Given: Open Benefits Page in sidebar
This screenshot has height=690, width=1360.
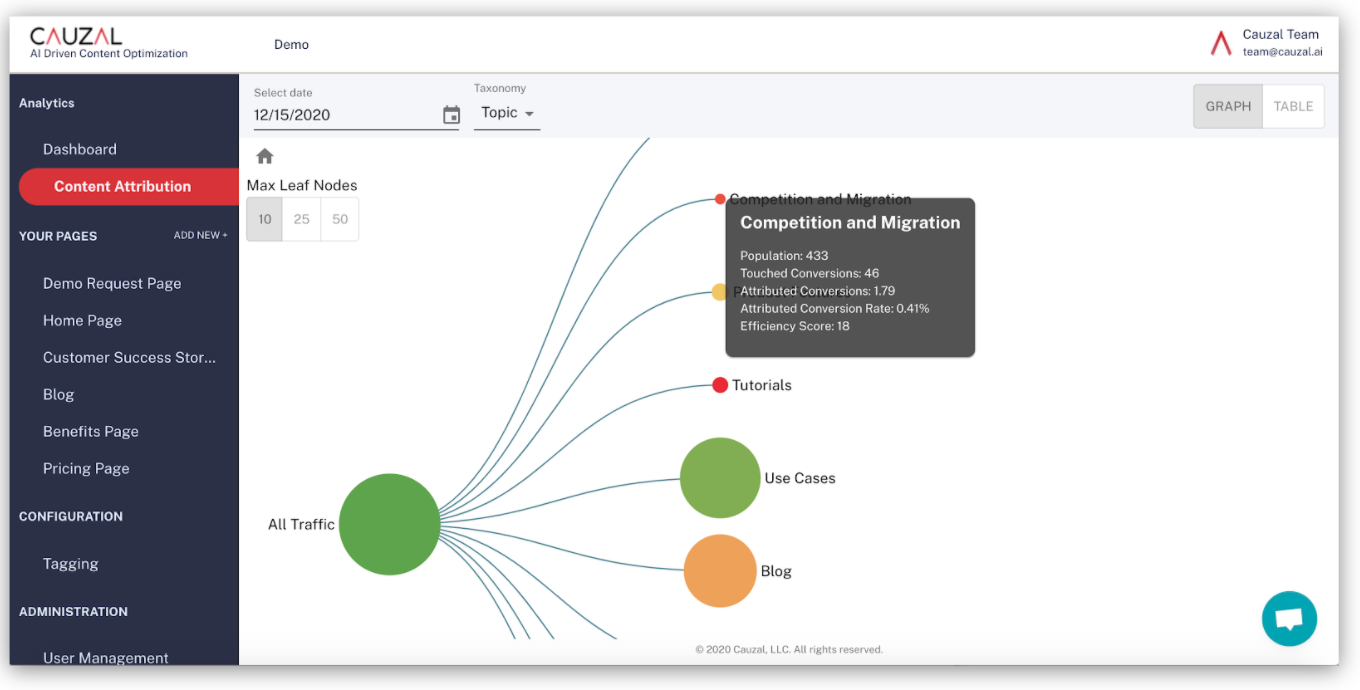Looking at the screenshot, I should click(x=91, y=431).
